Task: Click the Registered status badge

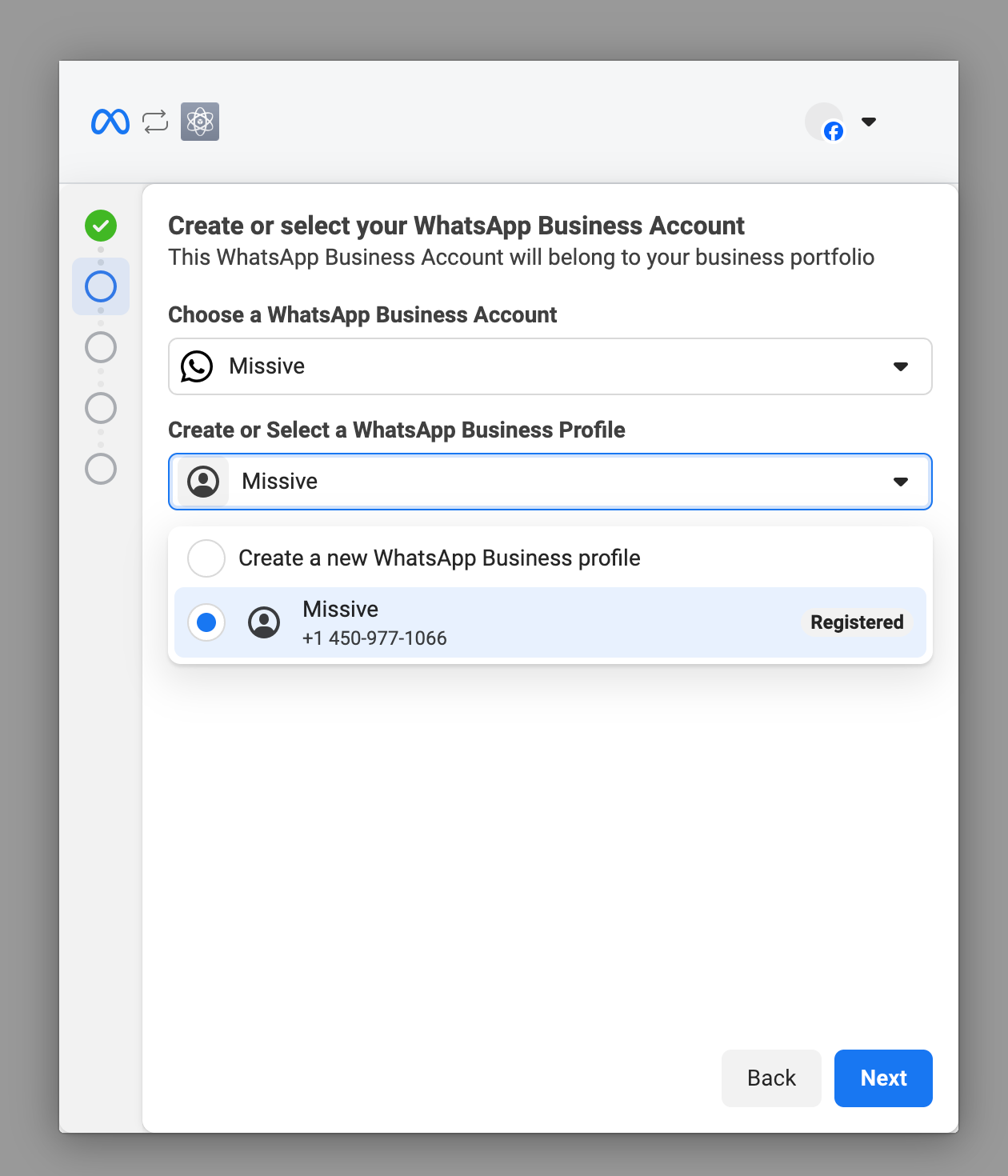Action: pyautogui.click(x=857, y=622)
